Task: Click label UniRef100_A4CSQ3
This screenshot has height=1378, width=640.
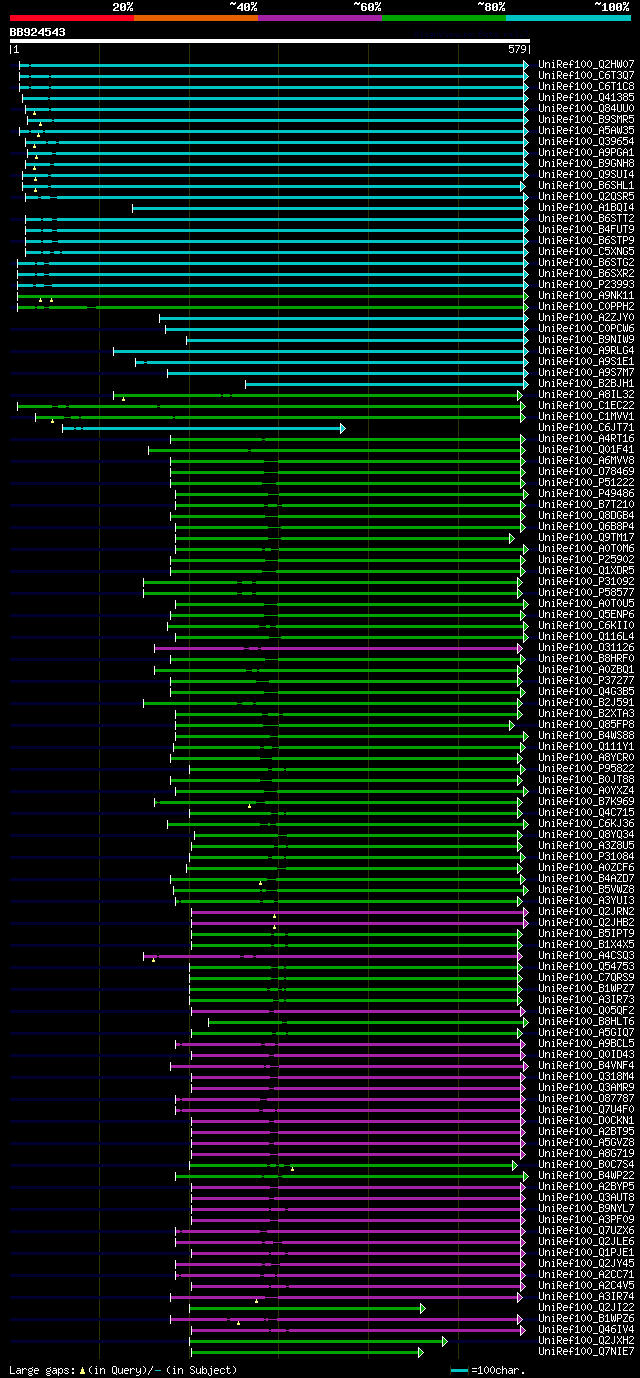Action: 586,955
